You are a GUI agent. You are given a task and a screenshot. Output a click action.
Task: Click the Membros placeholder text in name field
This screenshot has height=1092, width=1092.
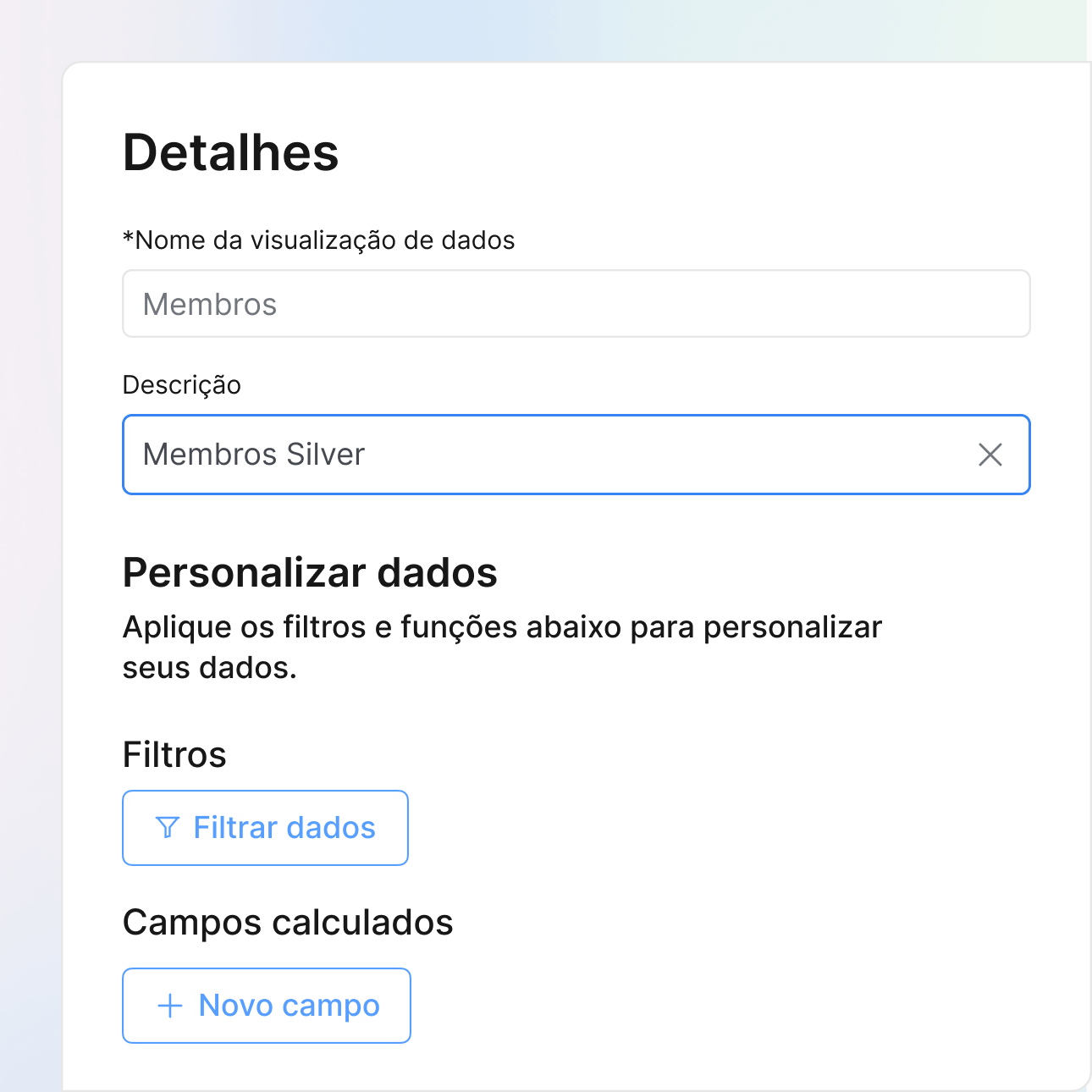click(x=210, y=305)
